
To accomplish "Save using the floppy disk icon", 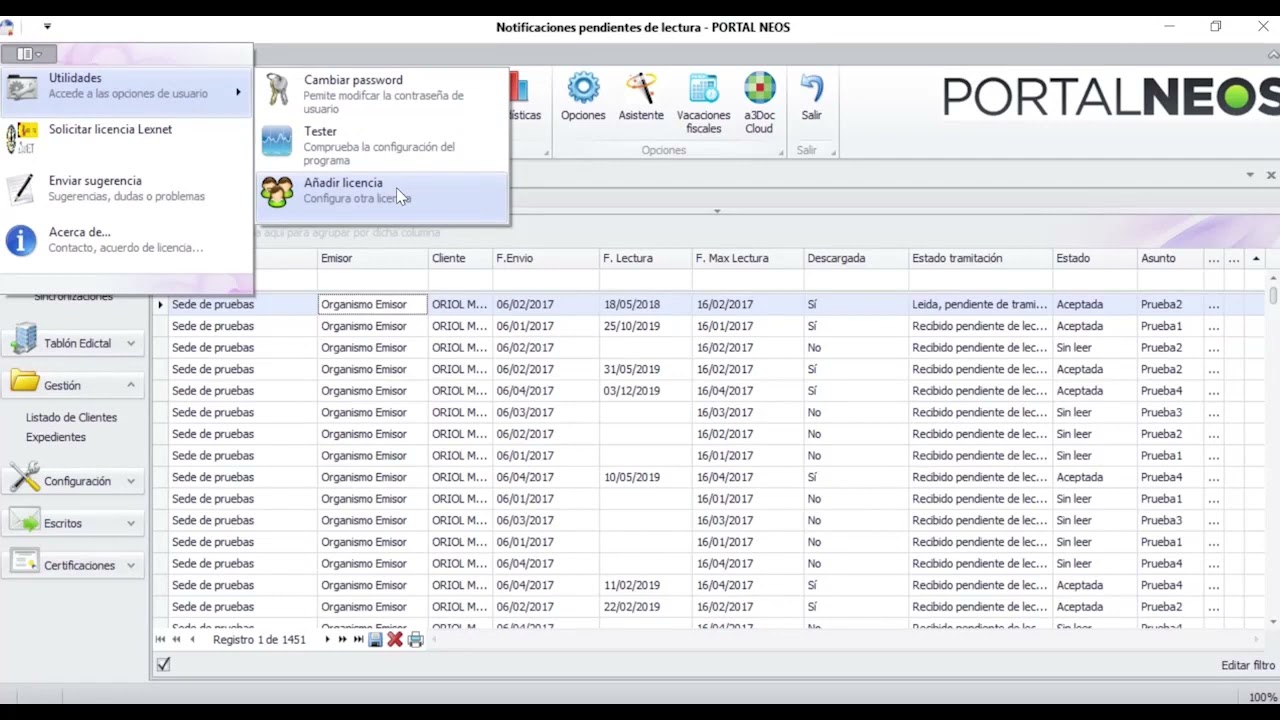I will tap(375, 640).
